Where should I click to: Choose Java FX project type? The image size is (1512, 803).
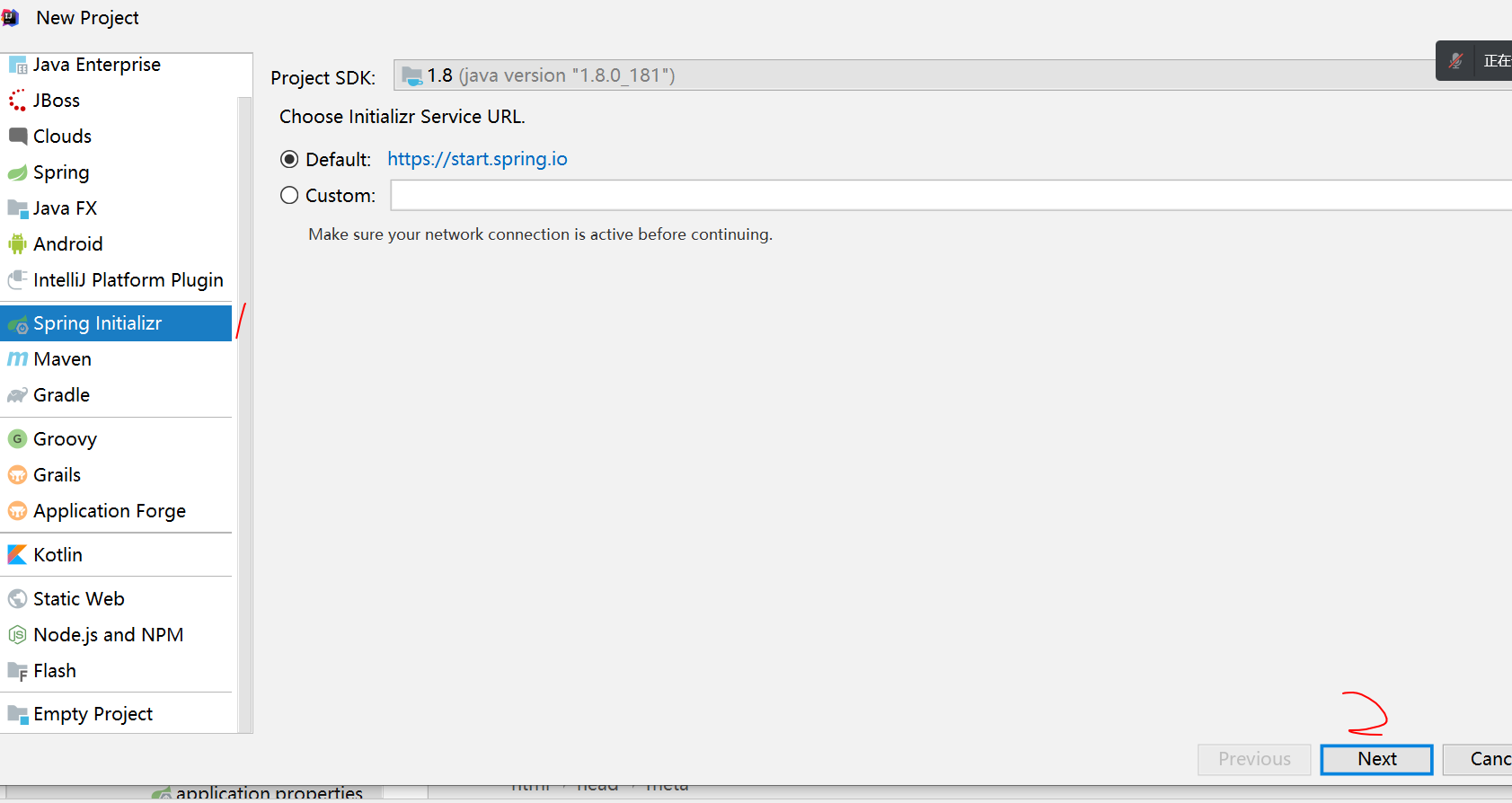tap(116, 208)
